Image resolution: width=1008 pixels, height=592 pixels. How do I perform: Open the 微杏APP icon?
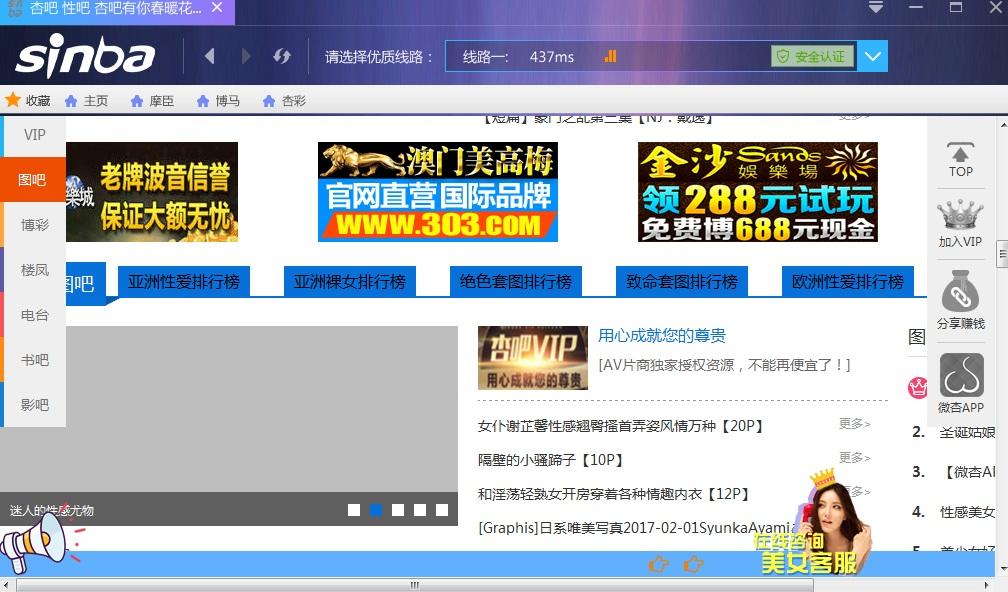point(961,383)
